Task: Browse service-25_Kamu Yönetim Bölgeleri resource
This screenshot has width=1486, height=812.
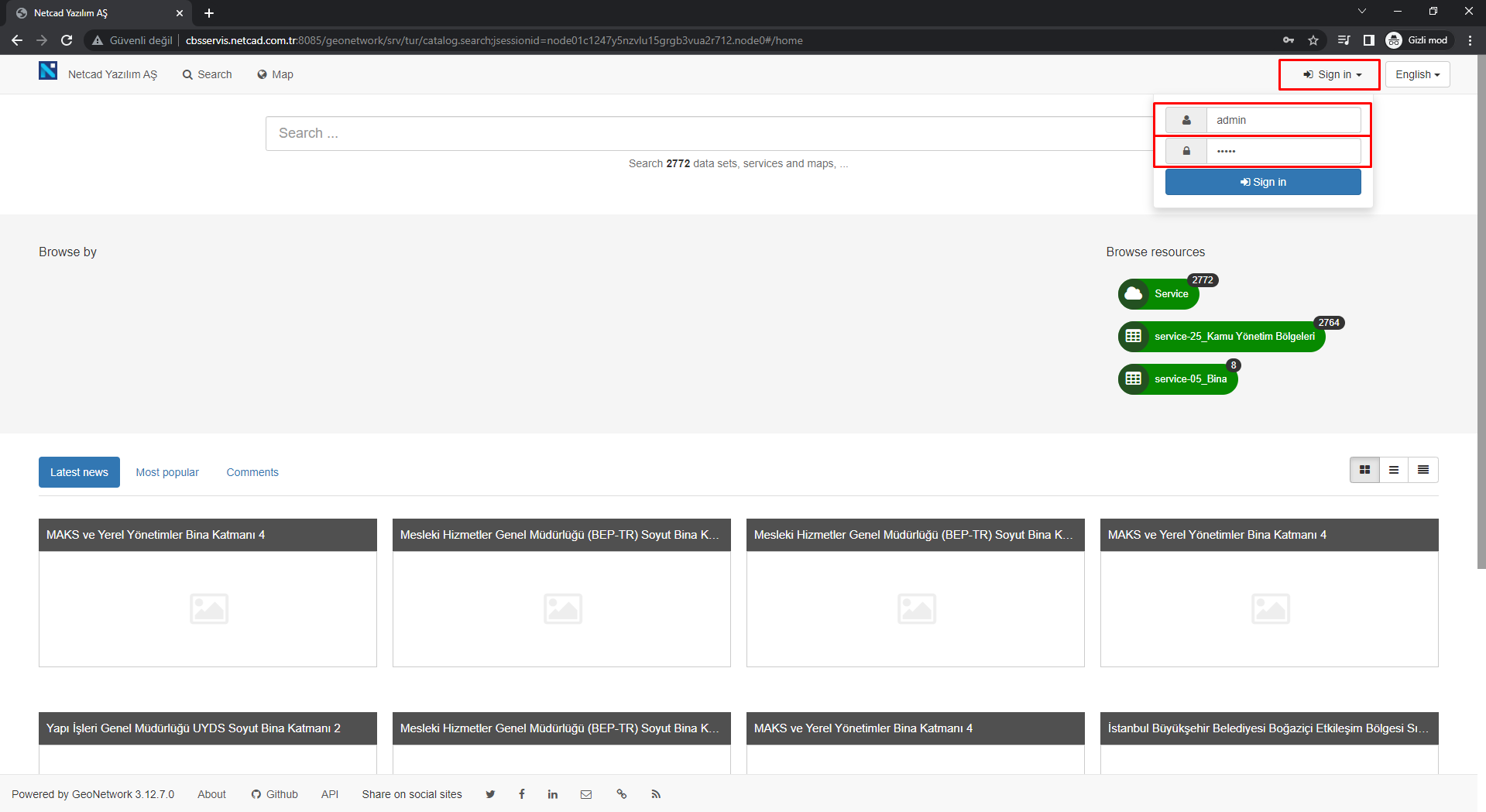Action: point(1222,336)
